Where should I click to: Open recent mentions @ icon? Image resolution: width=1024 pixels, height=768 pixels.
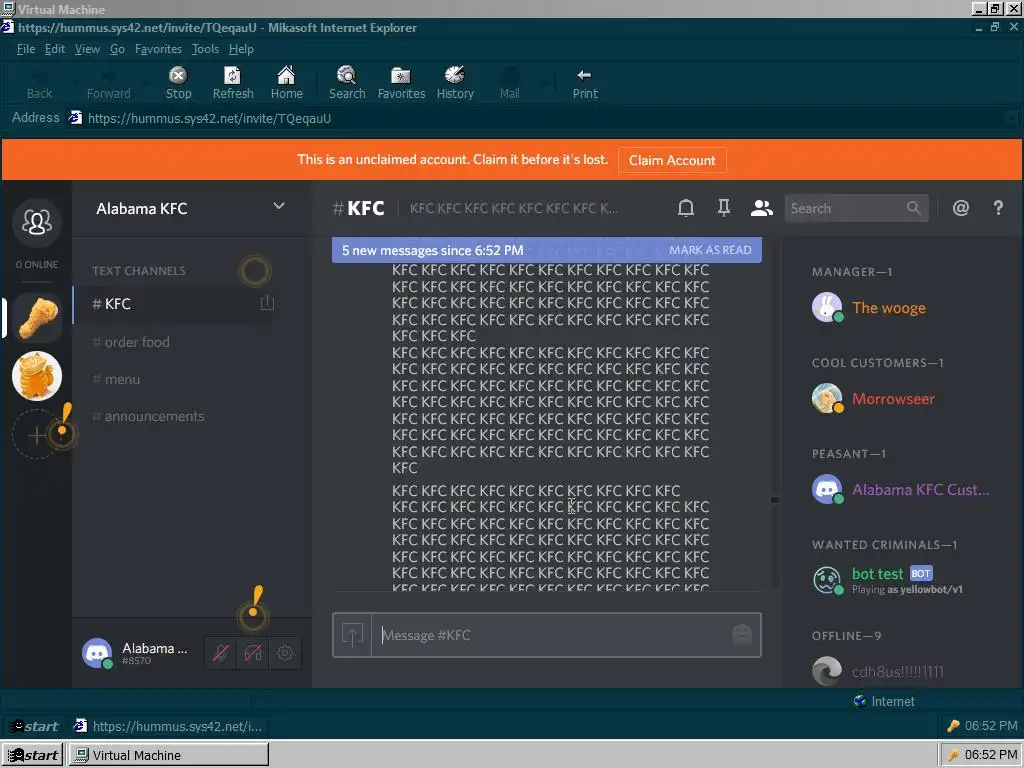point(960,208)
